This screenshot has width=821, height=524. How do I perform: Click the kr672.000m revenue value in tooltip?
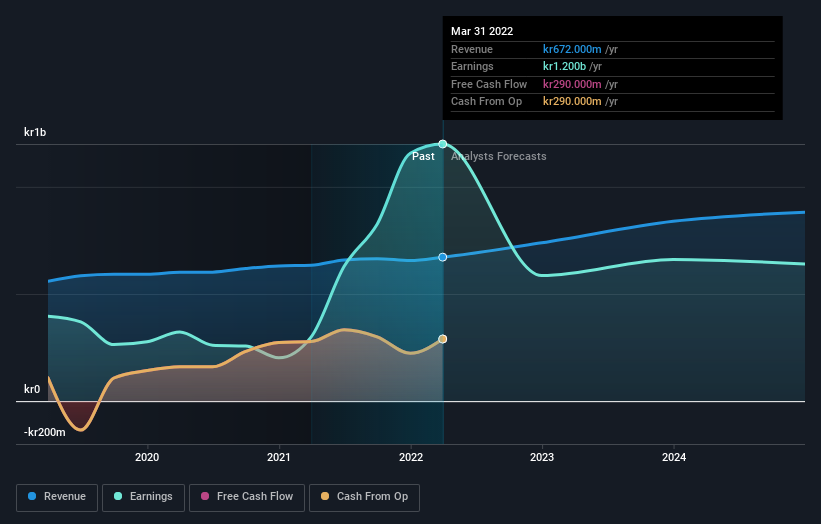[572, 49]
